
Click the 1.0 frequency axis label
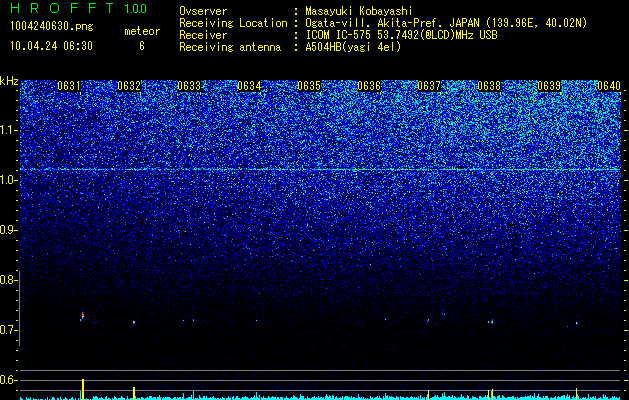(7, 180)
